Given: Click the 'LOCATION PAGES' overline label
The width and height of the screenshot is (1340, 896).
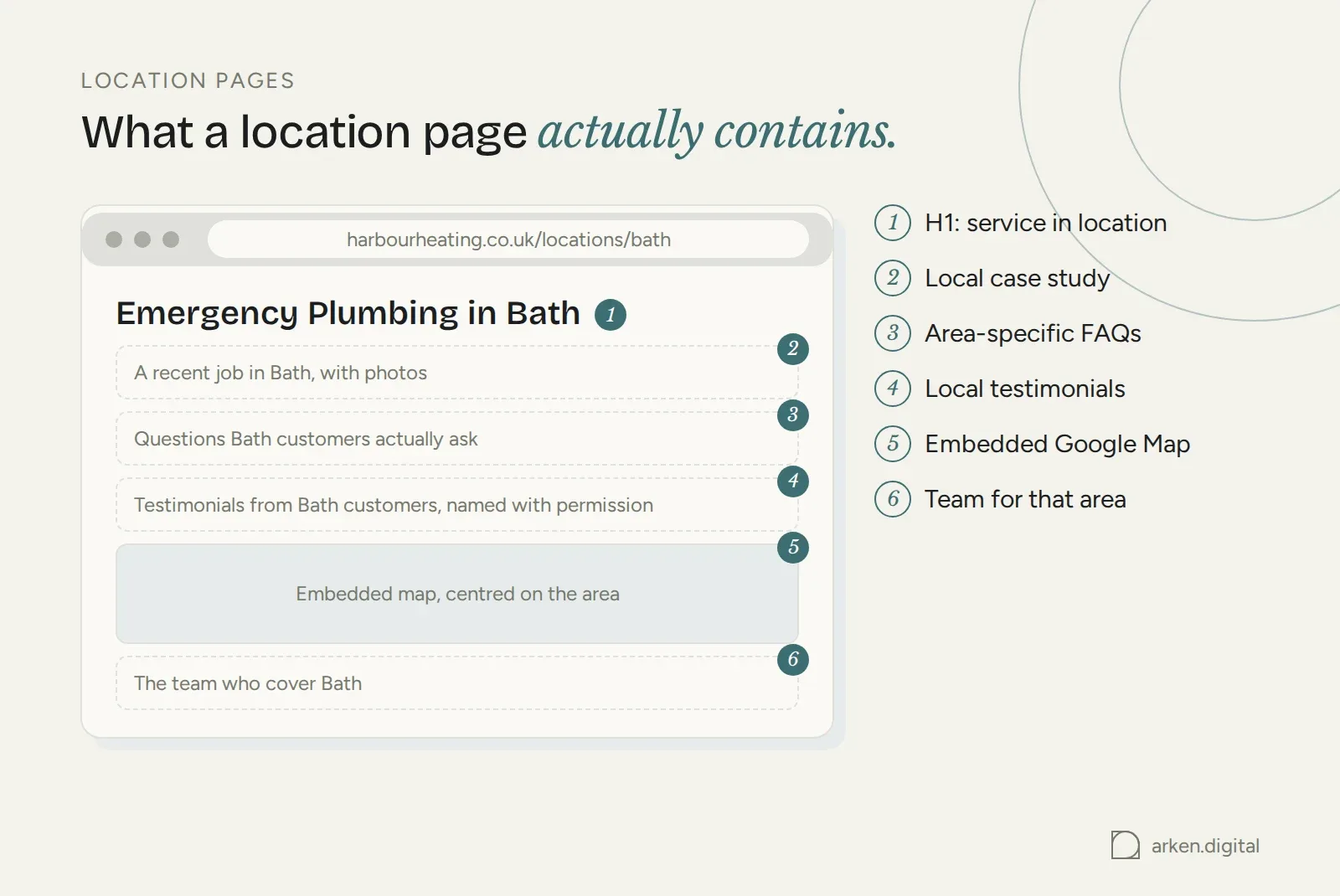Looking at the screenshot, I should (x=188, y=80).
